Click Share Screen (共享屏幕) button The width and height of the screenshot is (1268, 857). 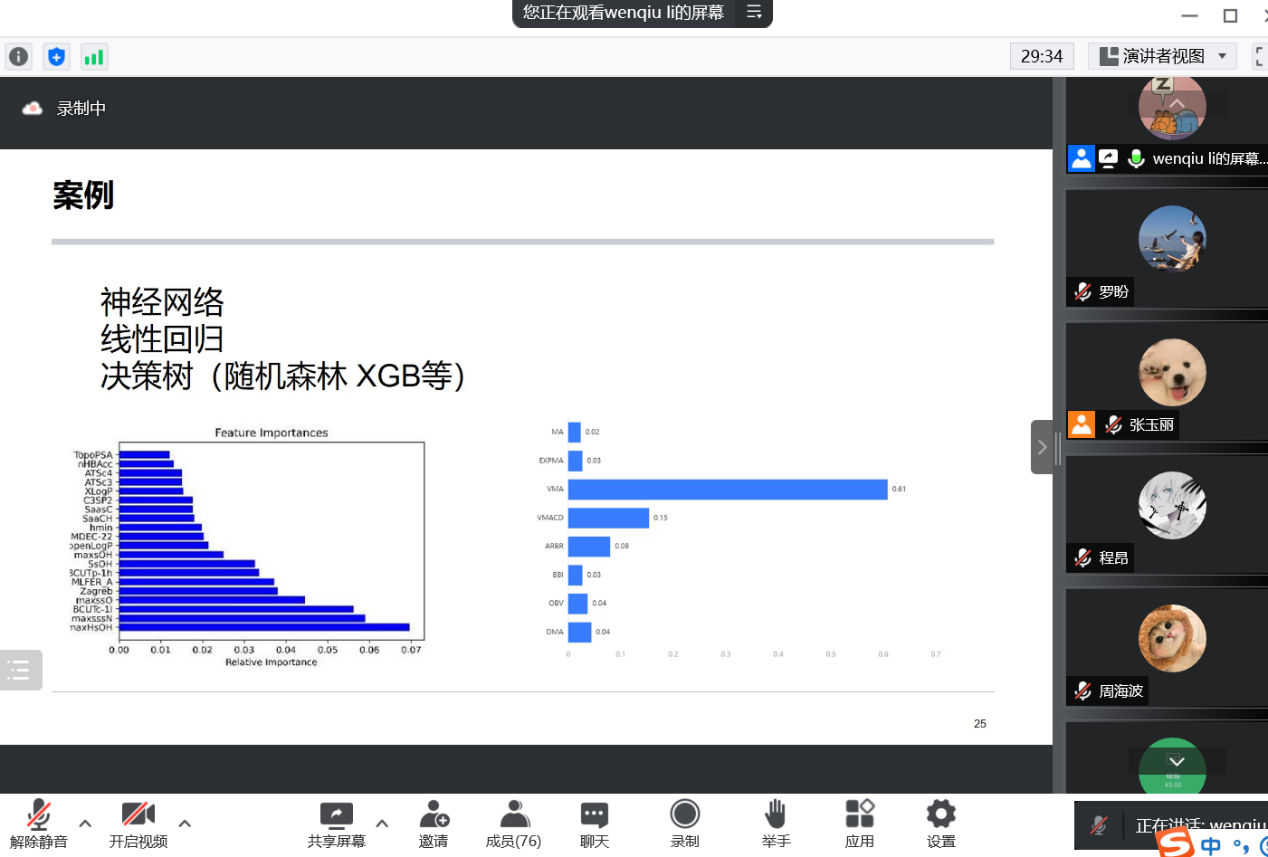(336, 823)
